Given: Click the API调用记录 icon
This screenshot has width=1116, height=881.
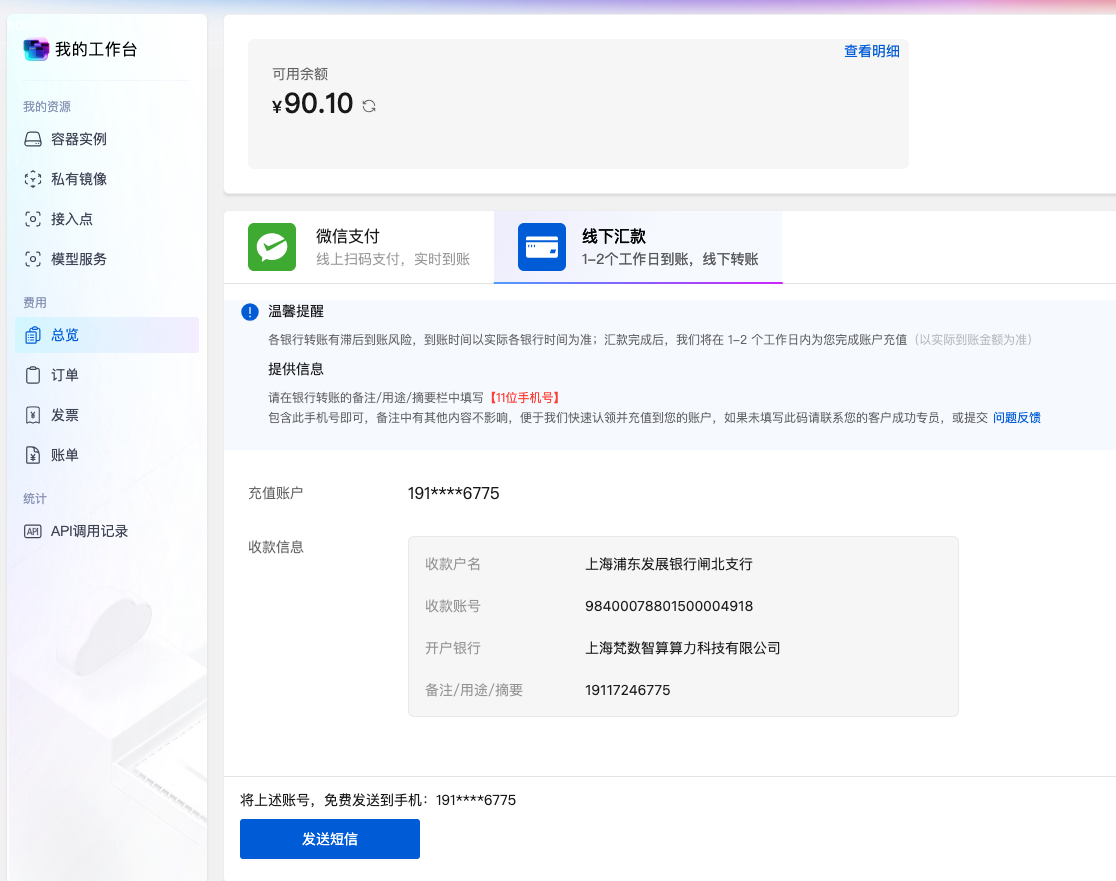Looking at the screenshot, I should [x=33, y=531].
